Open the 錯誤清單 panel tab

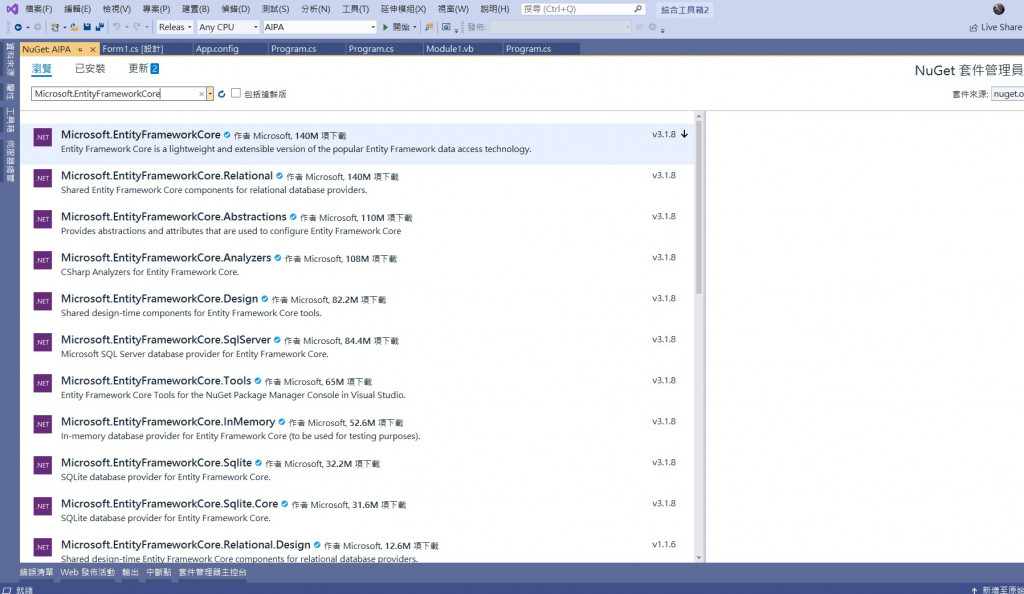coord(37,572)
